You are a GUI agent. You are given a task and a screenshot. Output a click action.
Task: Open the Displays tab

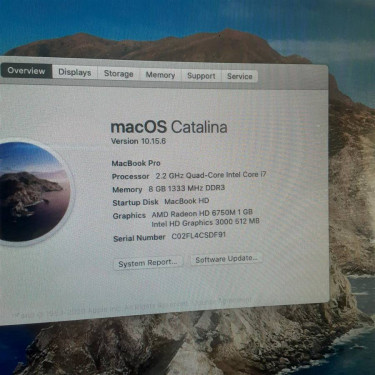75,72
